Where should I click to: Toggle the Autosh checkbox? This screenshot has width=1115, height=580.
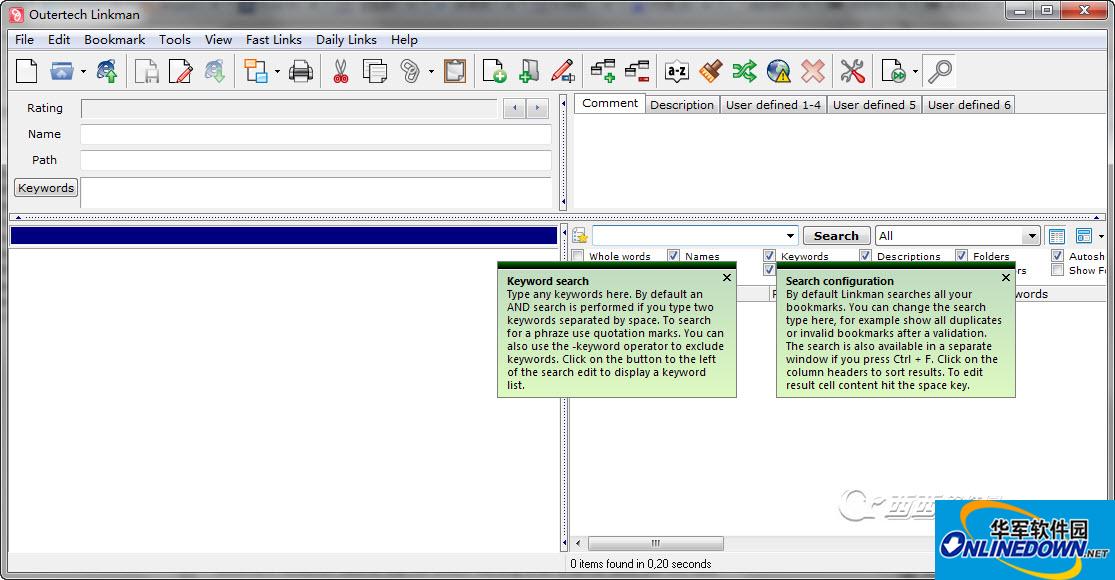coord(1057,255)
